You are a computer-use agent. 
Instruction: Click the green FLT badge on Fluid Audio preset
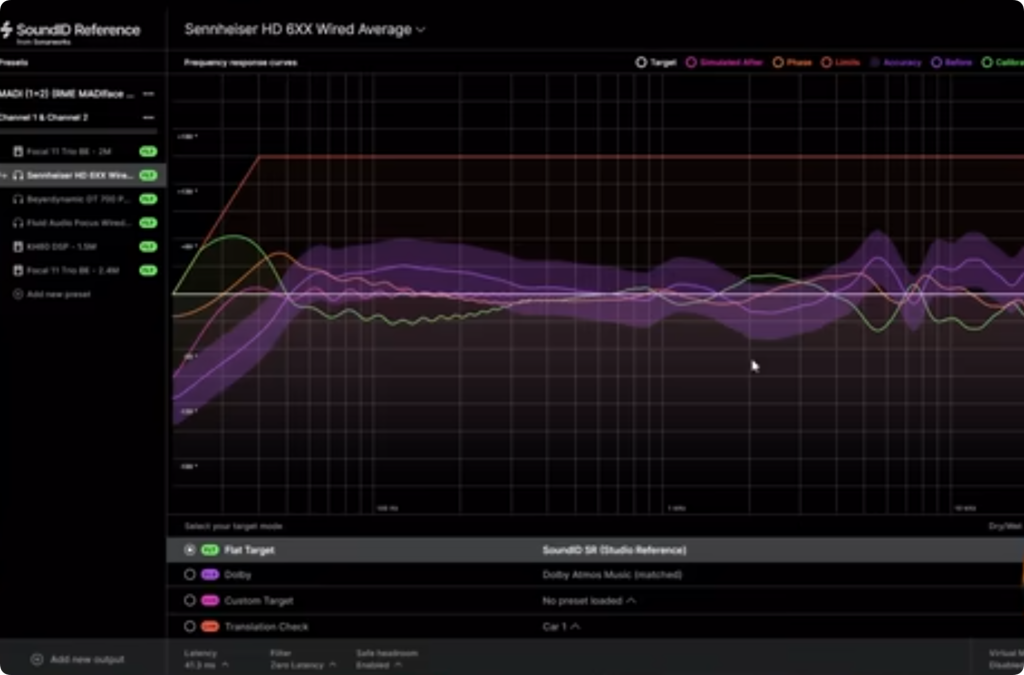[x=148, y=223]
